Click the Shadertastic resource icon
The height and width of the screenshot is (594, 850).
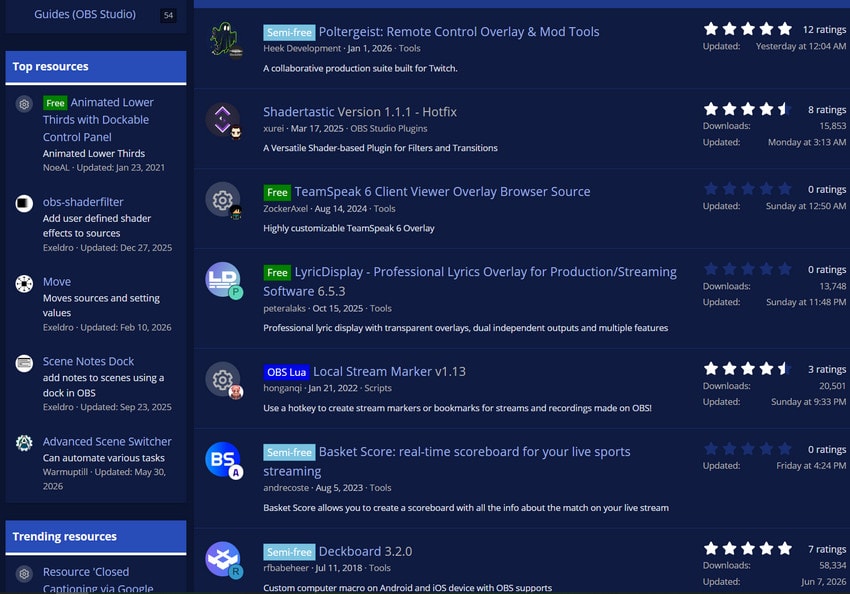[x=222, y=119]
